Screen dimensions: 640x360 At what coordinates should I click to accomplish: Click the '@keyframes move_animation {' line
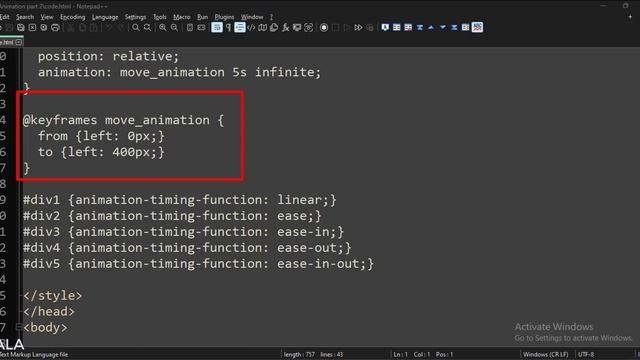point(123,120)
